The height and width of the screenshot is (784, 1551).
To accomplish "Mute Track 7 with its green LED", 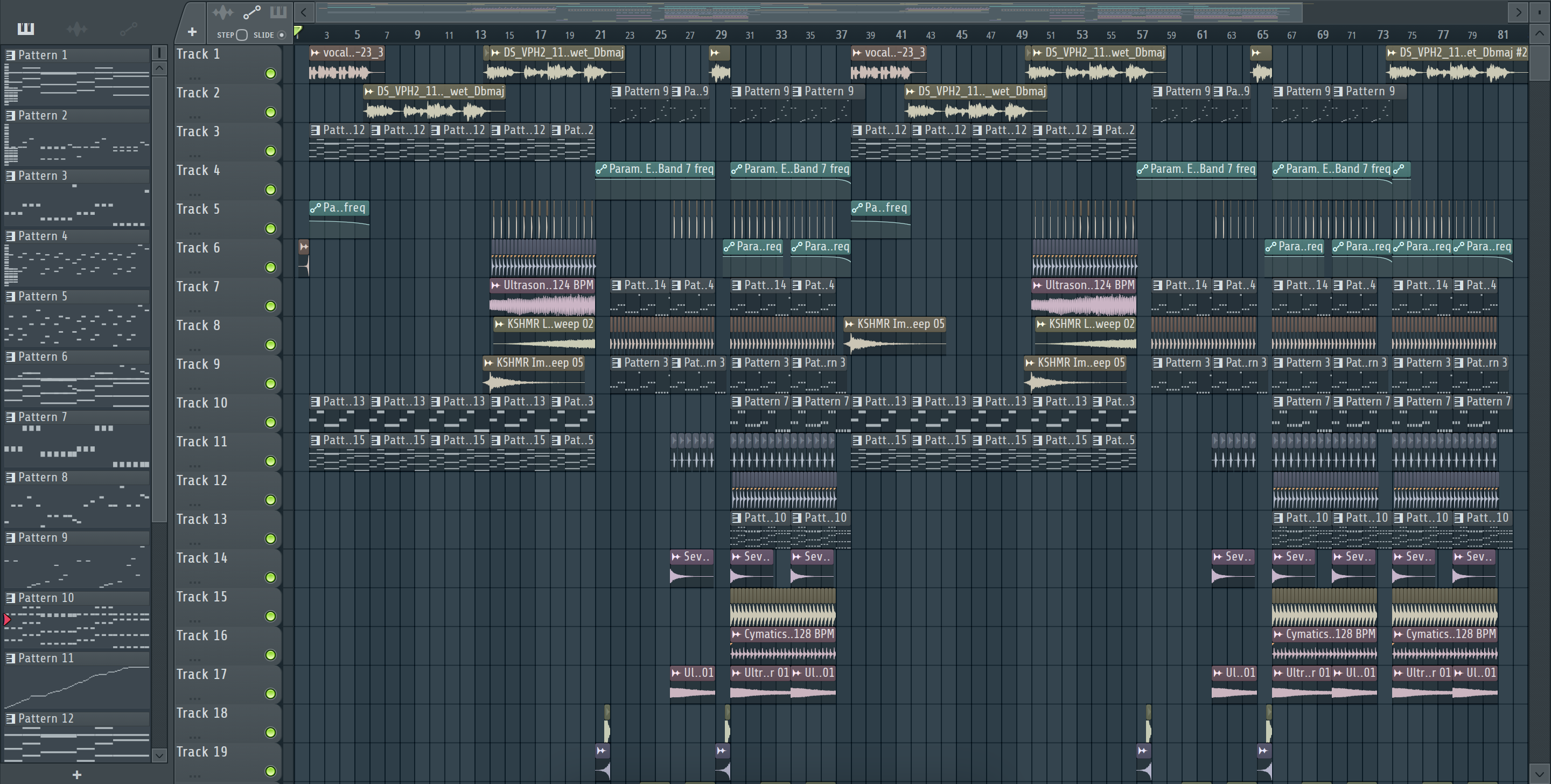I will click(x=270, y=306).
